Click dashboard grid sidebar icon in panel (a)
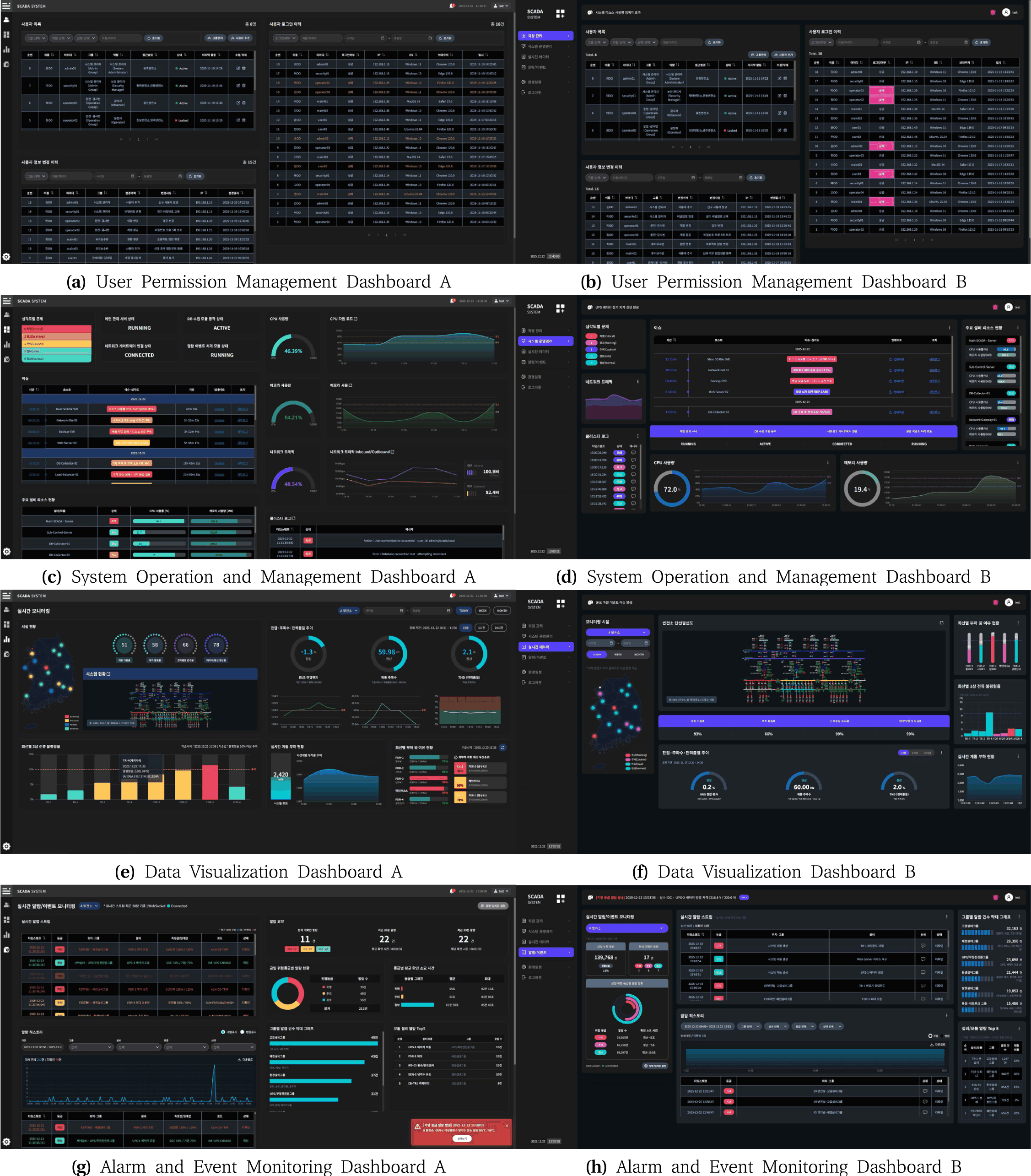Image resolution: width=1031 pixels, height=1176 pixels. (6, 34)
